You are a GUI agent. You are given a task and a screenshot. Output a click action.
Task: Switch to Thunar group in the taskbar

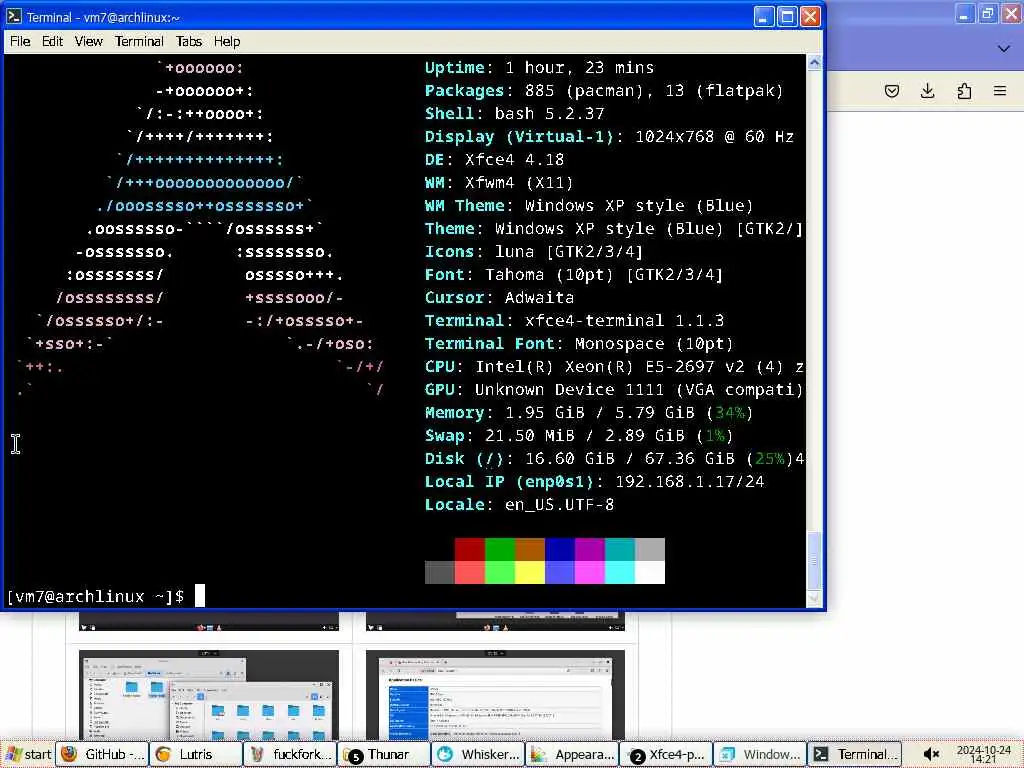click(384, 754)
